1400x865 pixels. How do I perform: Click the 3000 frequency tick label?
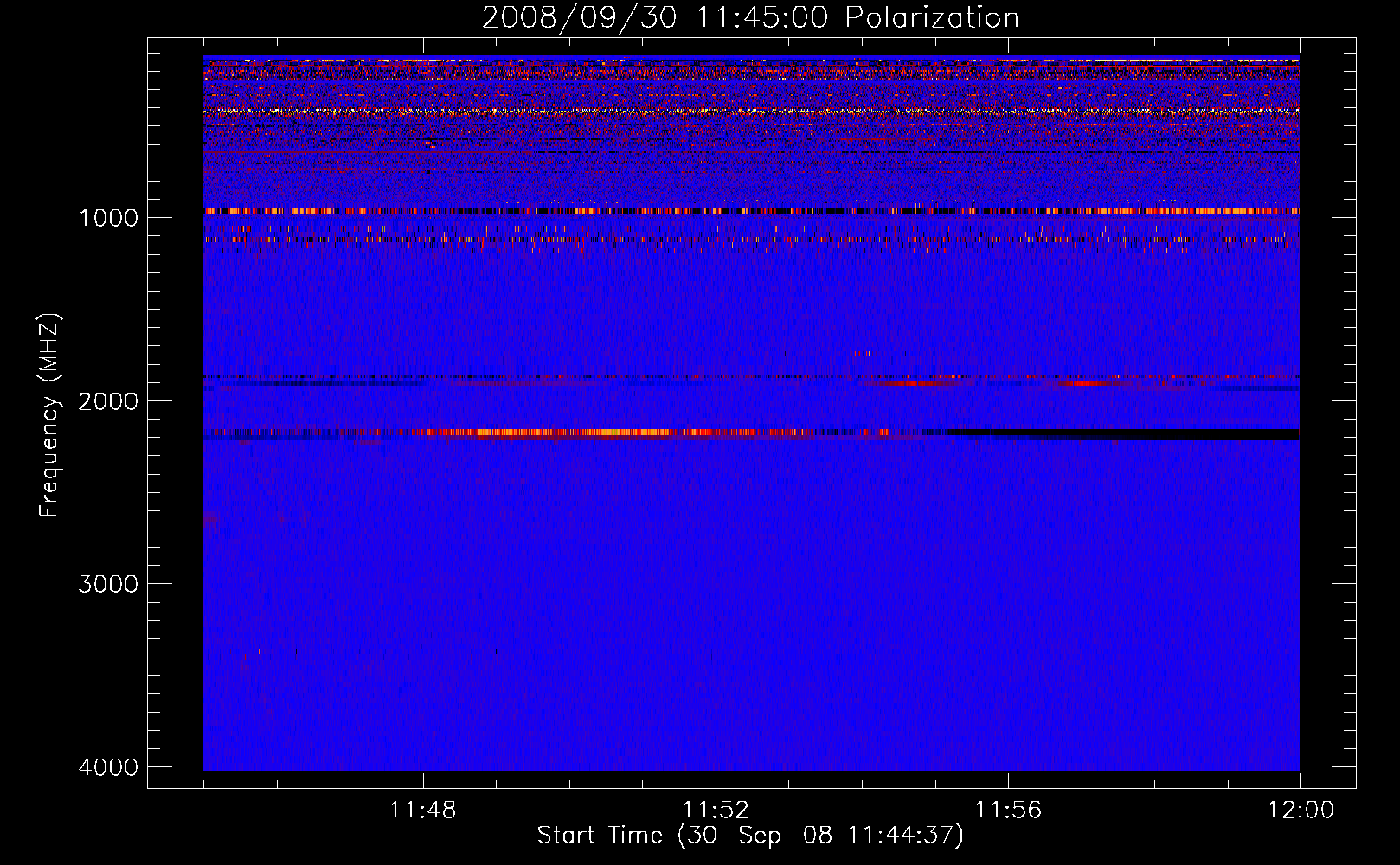coord(108,584)
